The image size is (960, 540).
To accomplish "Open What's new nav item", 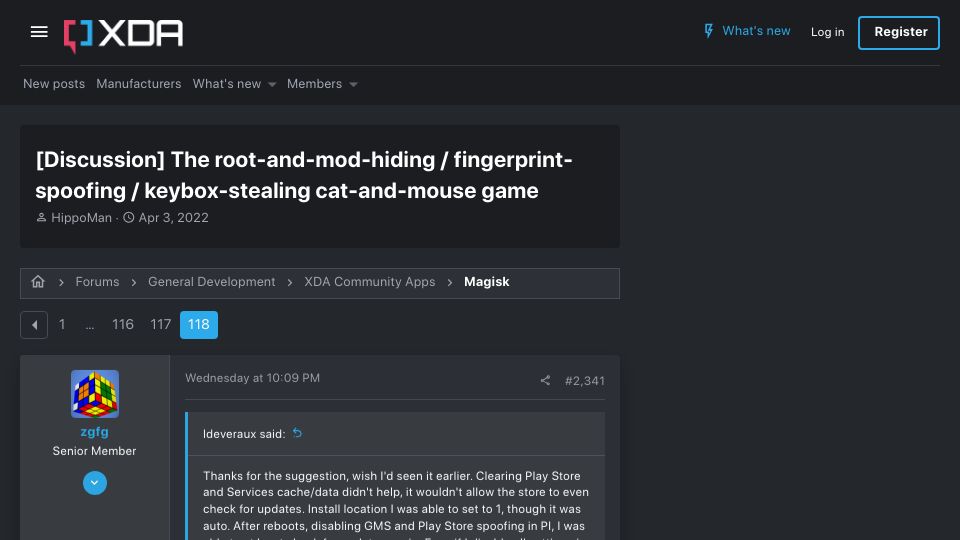I will pos(227,84).
